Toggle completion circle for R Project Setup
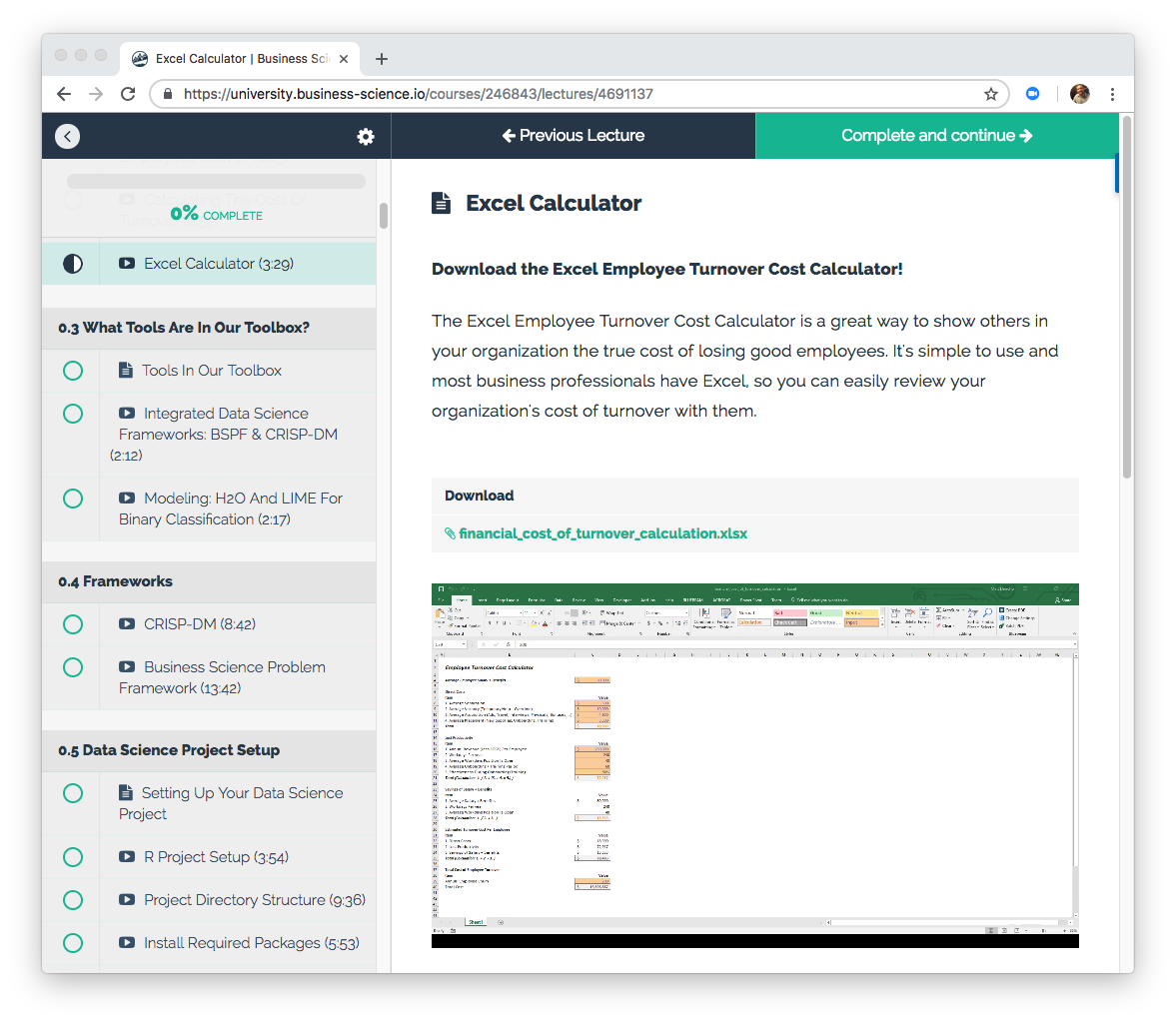This screenshot has height=1023, width=1176. coord(73,856)
